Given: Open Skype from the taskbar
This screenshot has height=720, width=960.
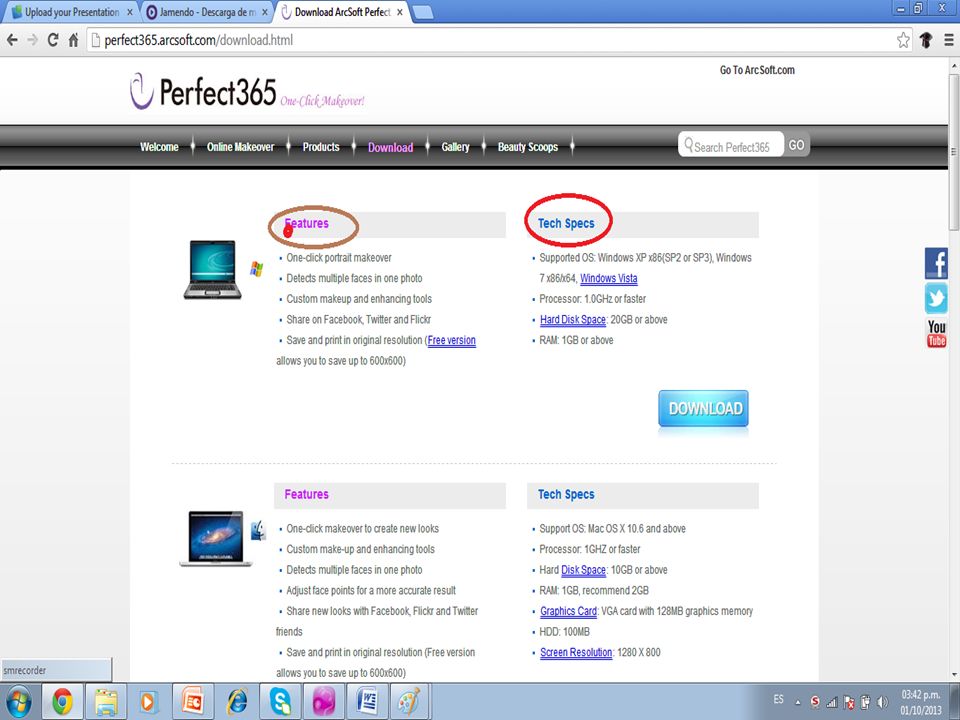Looking at the screenshot, I should (280, 702).
